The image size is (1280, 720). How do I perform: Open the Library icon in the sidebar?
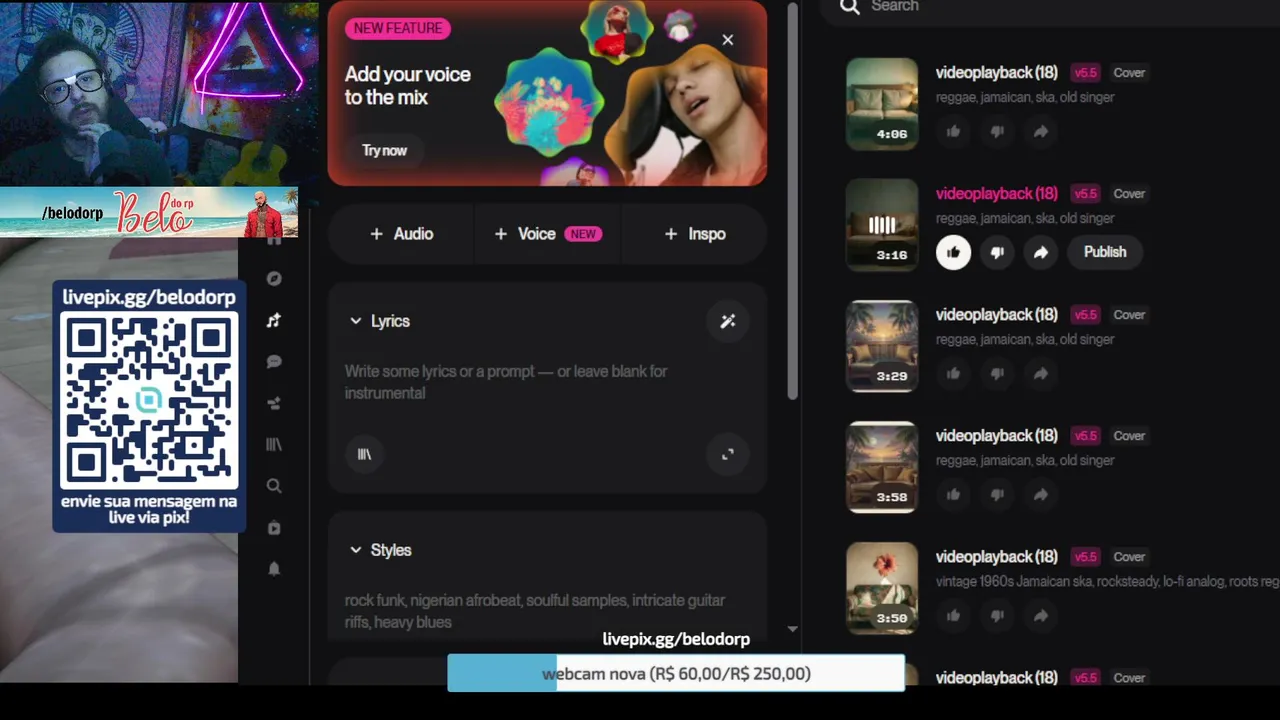tap(274, 445)
